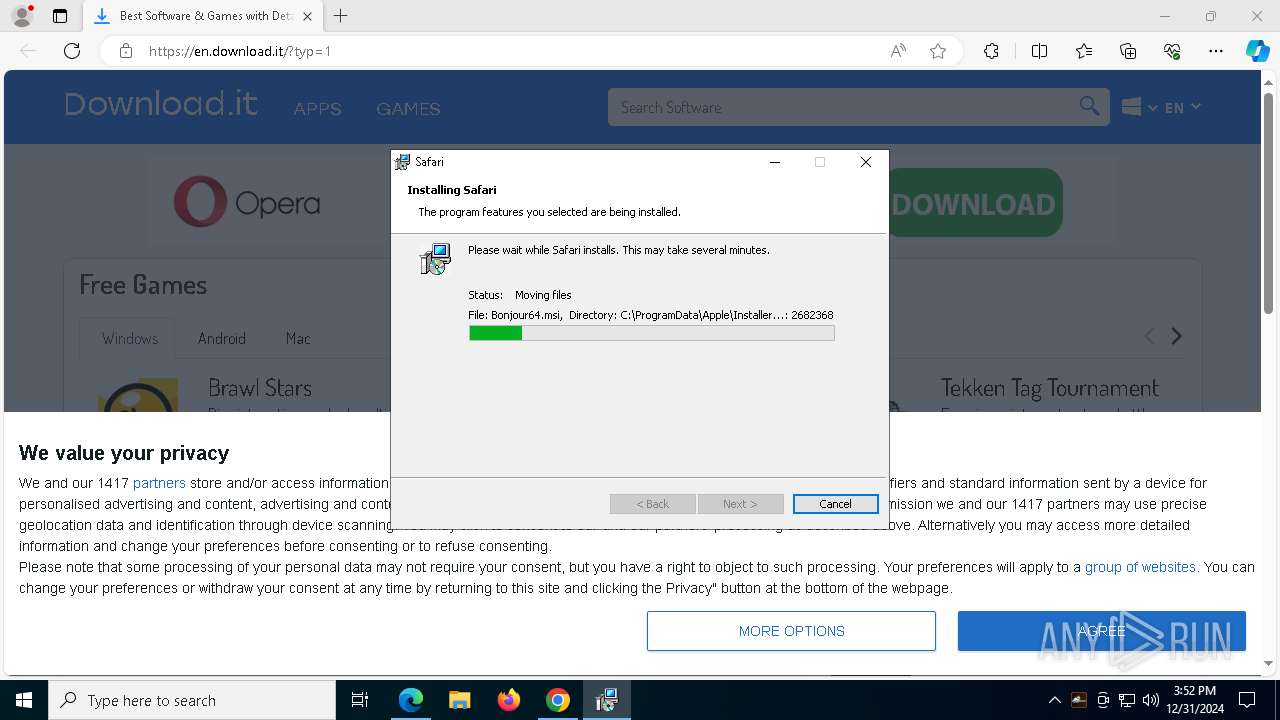Cancel the Safari installation

click(x=836, y=504)
